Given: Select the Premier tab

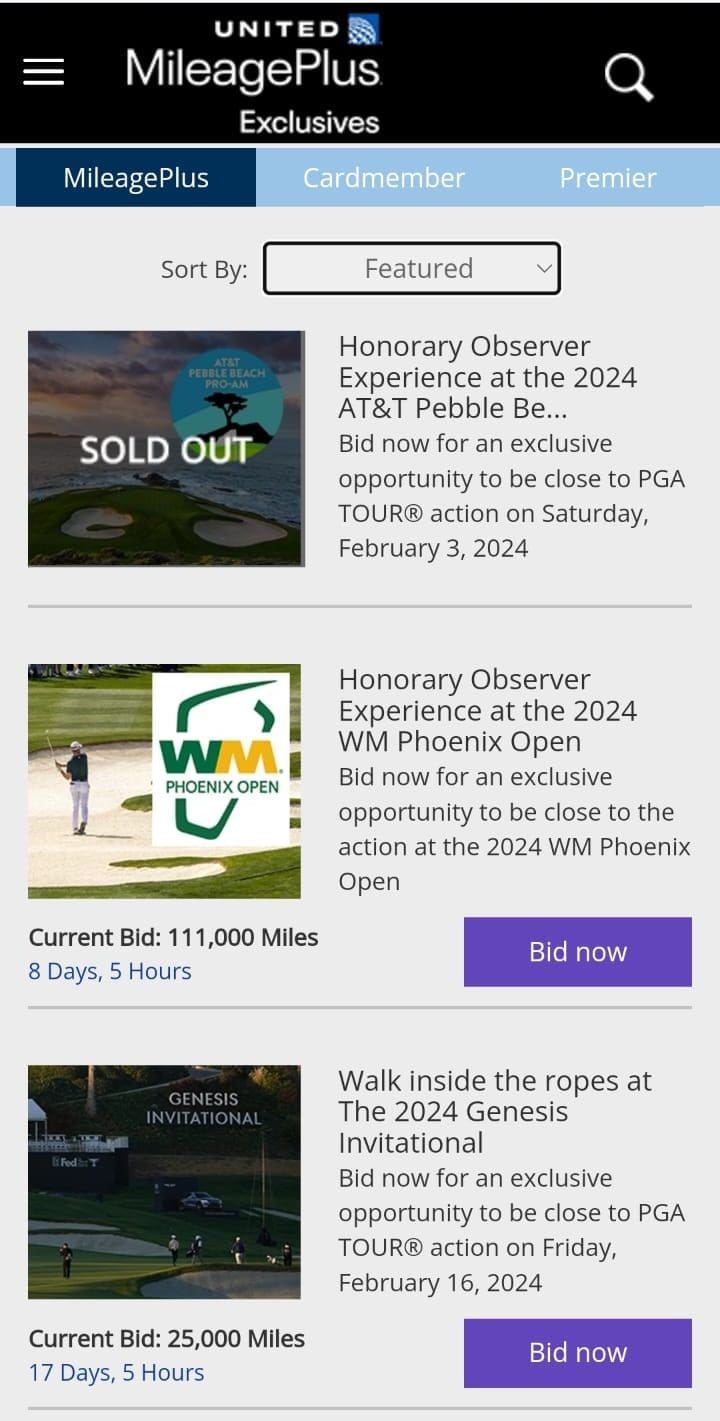Looking at the screenshot, I should [607, 178].
